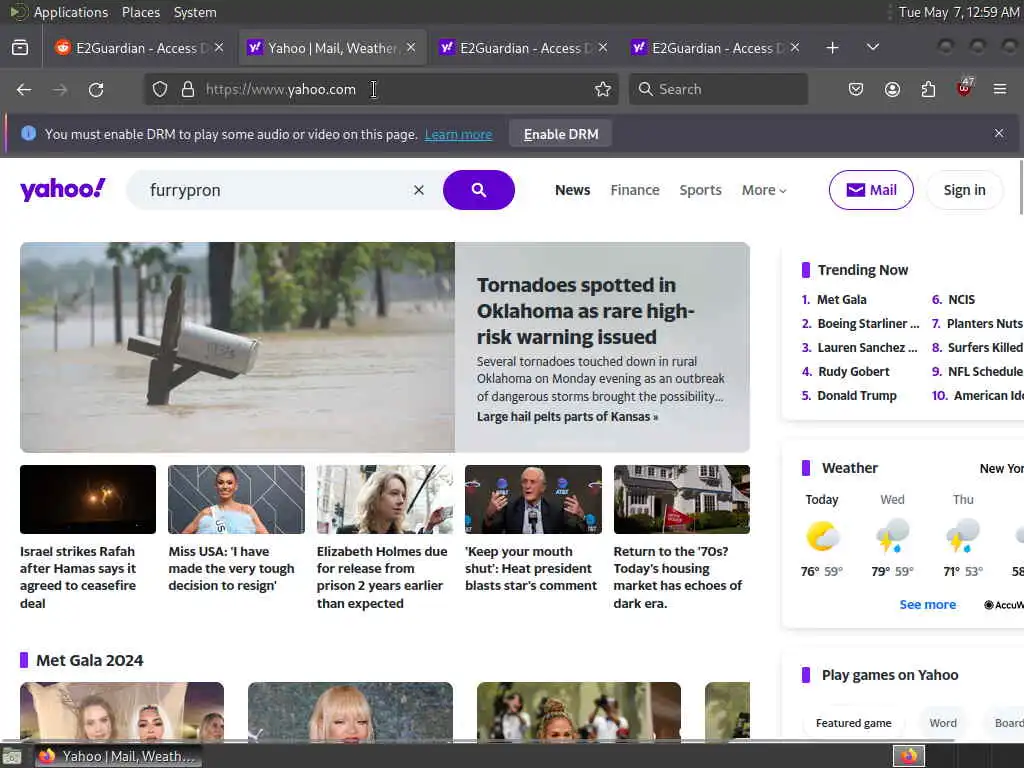The height and width of the screenshot is (768, 1024).
Task: Click the Today weather sun icon
Action: pyautogui.click(x=822, y=536)
